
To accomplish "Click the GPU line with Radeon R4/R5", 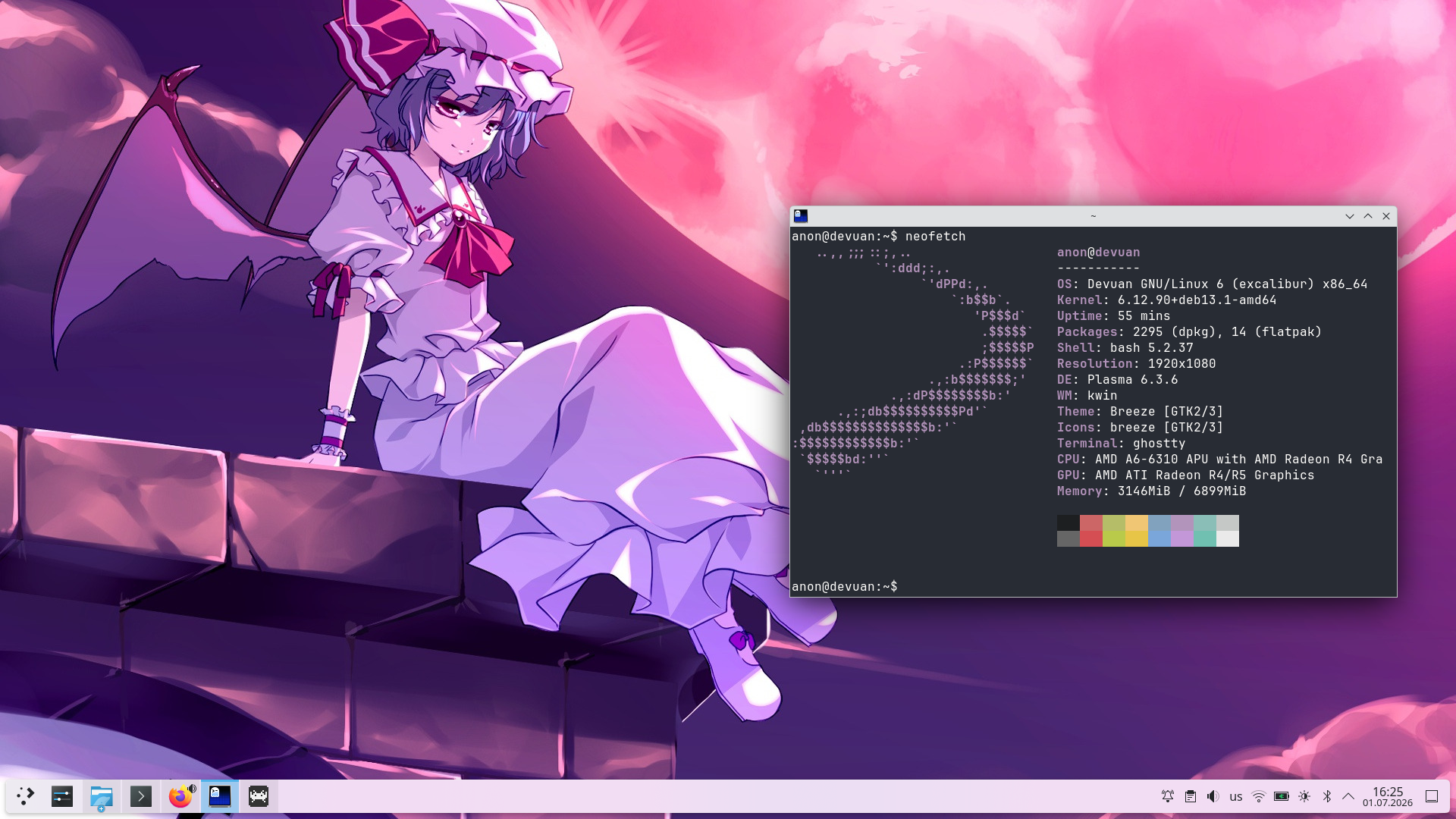I will click(1186, 475).
